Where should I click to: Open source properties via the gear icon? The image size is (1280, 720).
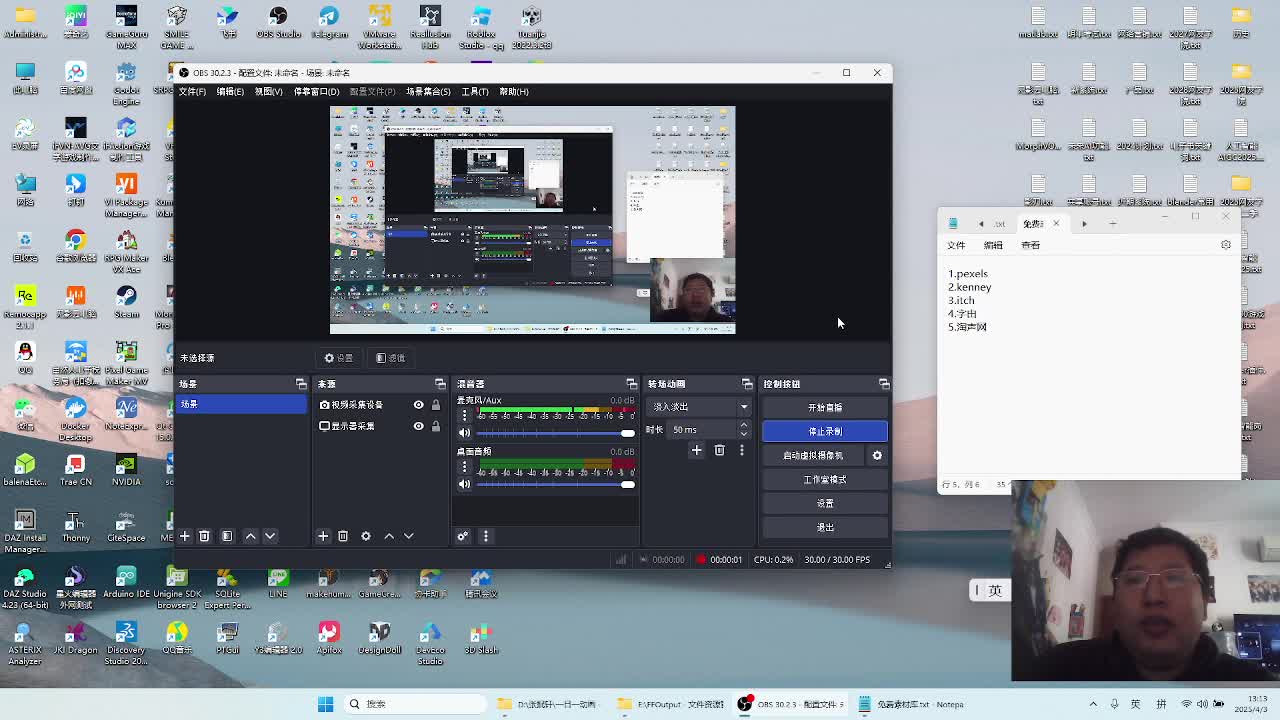click(x=366, y=536)
